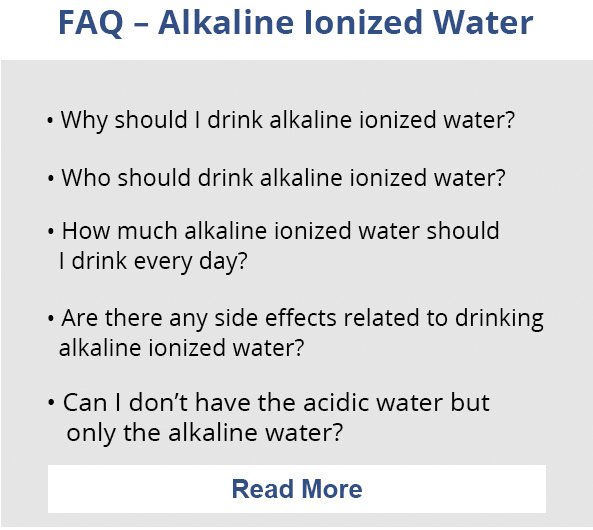Open the side effects FAQ question
The width and height of the screenshot is (593, 530).
click(301, 333)
